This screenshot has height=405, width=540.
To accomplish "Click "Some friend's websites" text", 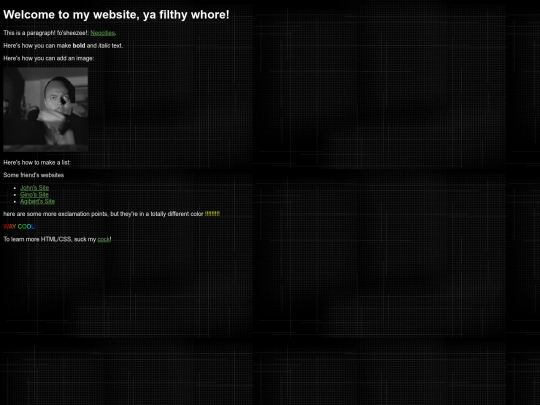I will point(34,175).
